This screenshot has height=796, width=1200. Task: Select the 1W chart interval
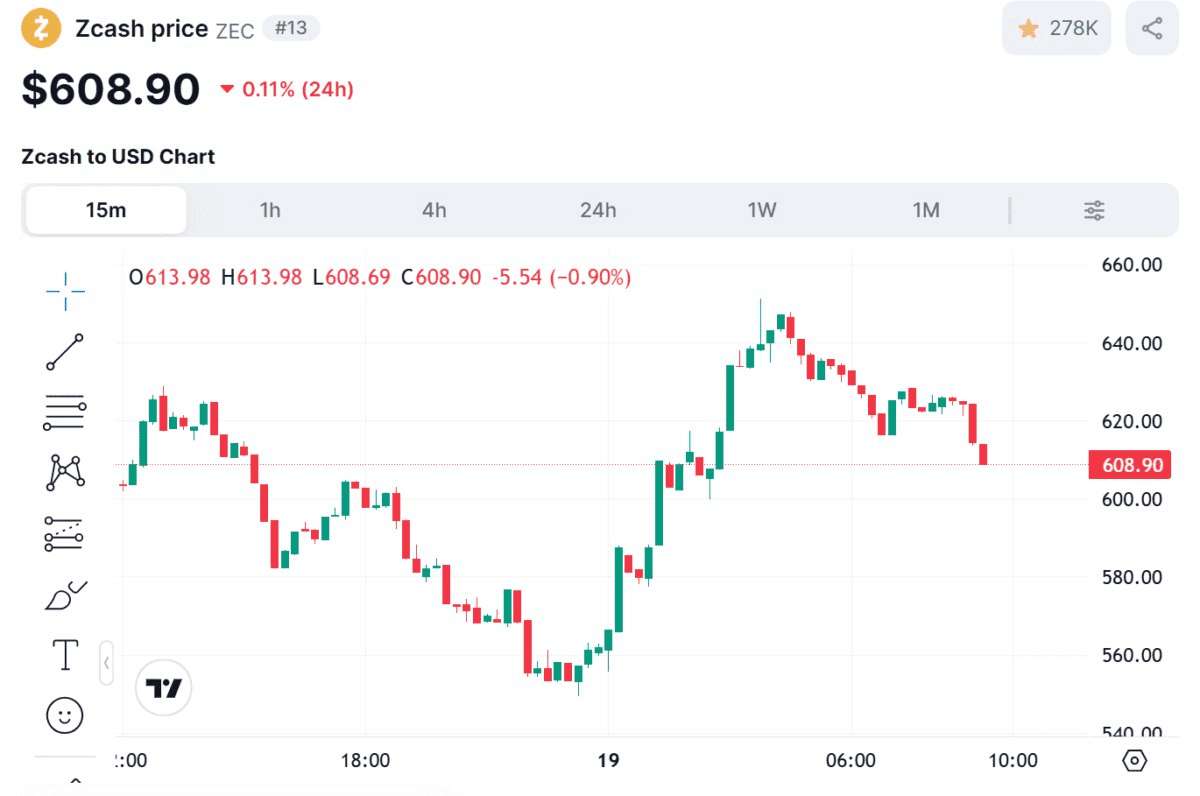pos(762,210)
